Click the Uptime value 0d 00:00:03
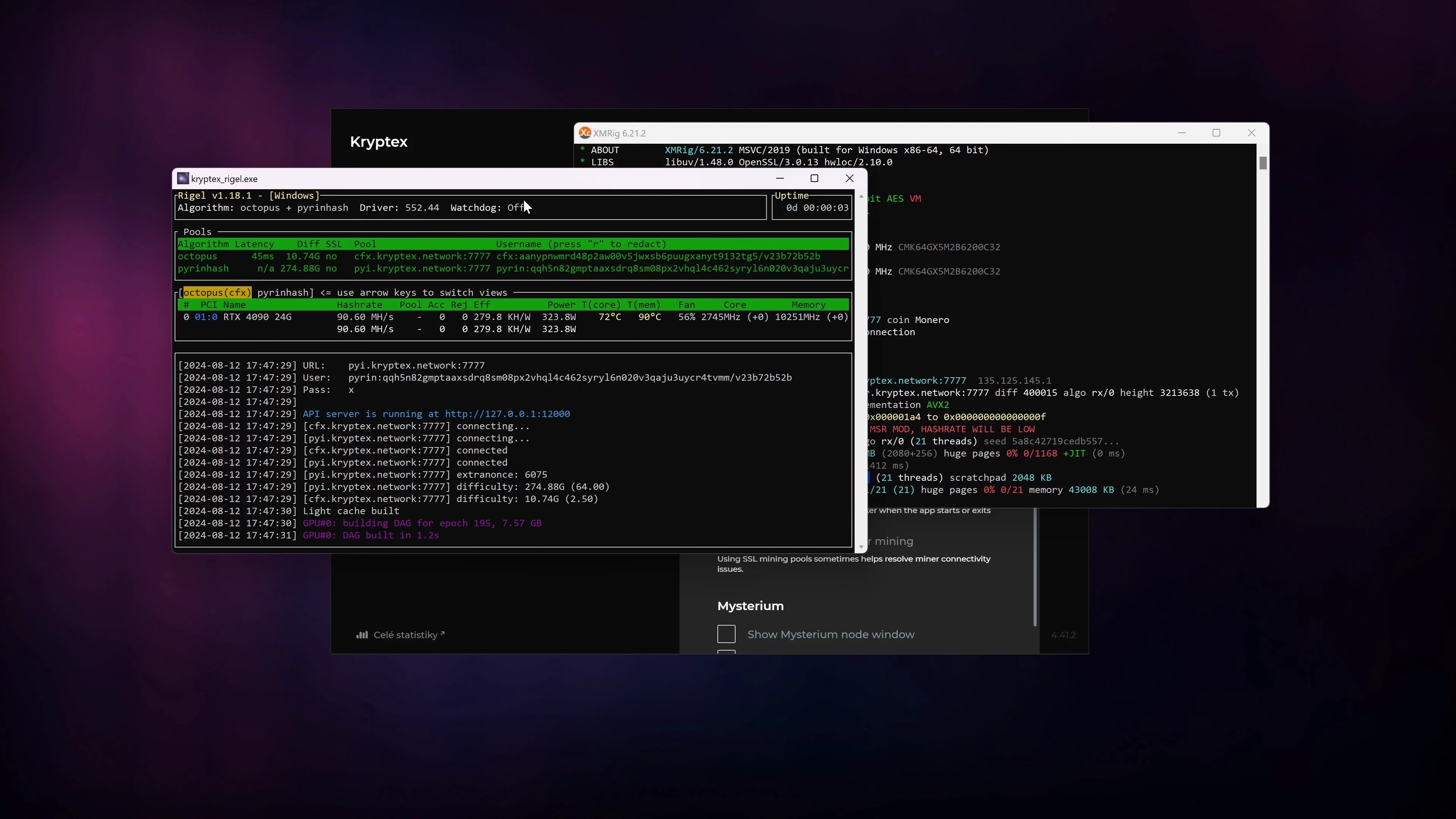Image resolution: width=1456 pixels, height=819 pixels. coord(817,208)
